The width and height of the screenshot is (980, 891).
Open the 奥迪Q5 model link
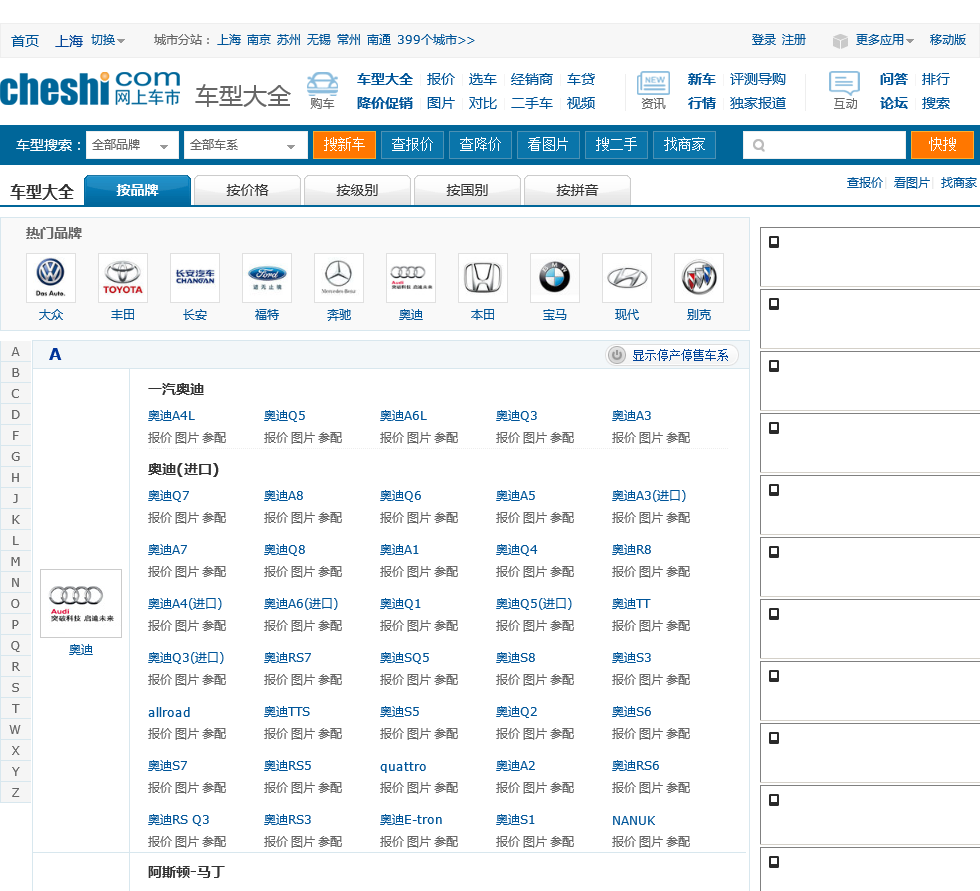(284, 416)
